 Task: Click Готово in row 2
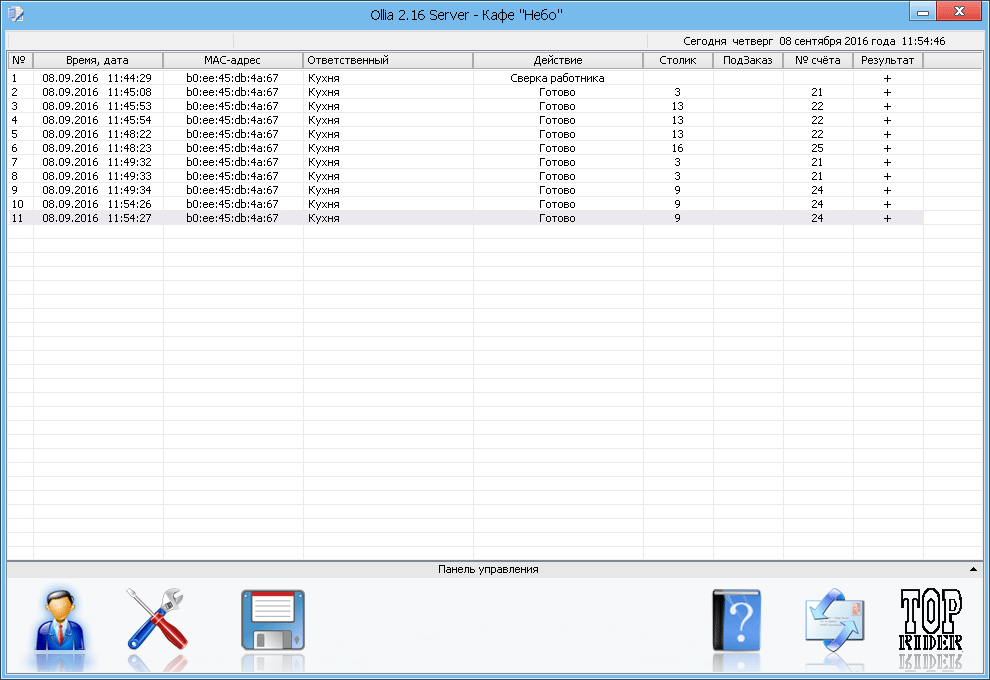[557, 92]
